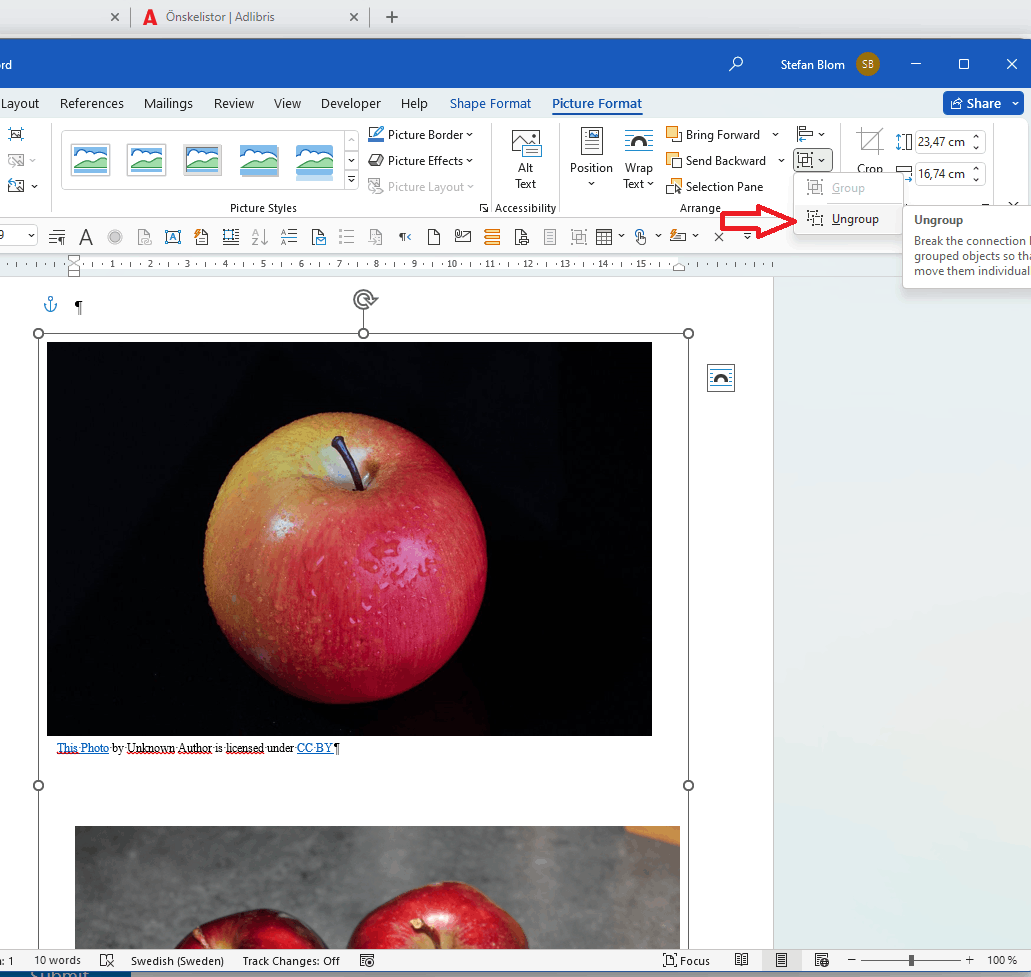The width and height of the screenshot is (1031, 977).
Task: Click the insert table grid icon
Action: tap(604, 237)
